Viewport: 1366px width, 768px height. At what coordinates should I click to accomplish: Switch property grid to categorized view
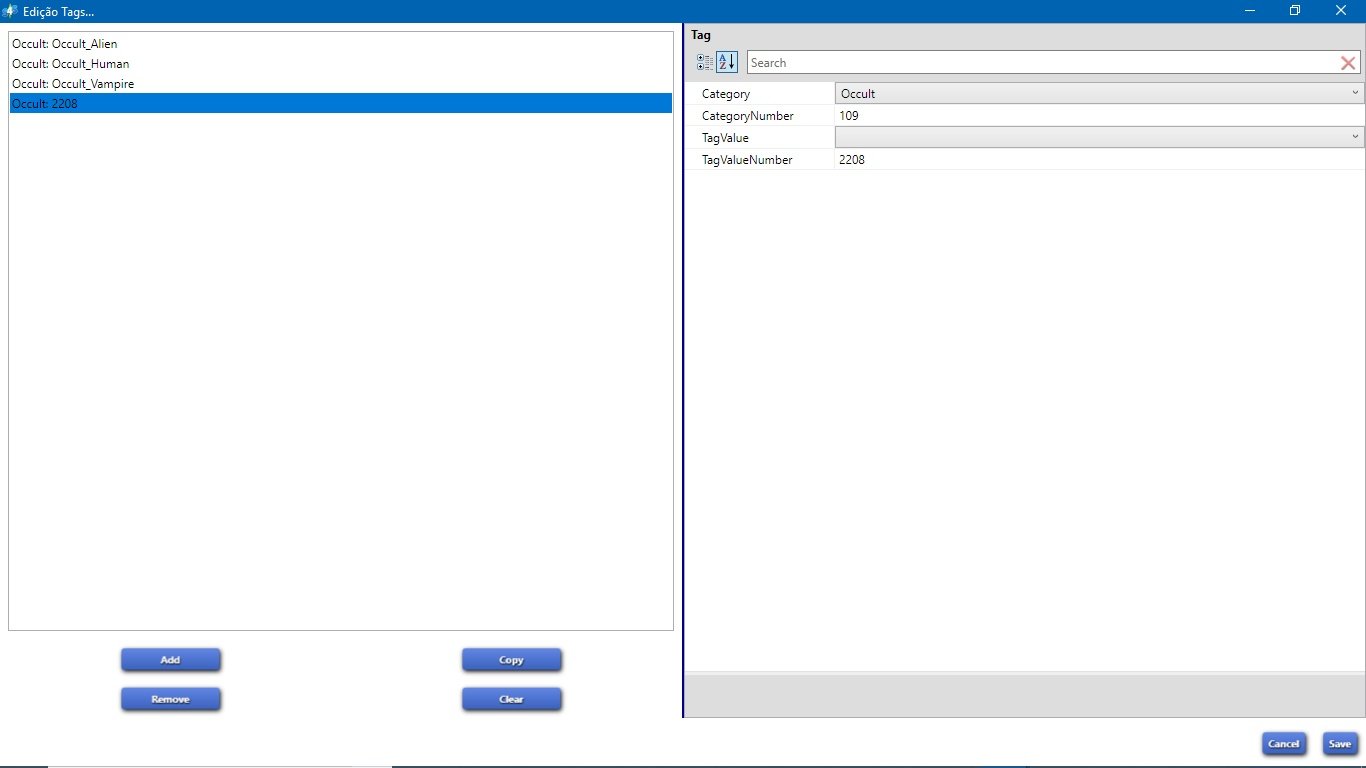705,62
